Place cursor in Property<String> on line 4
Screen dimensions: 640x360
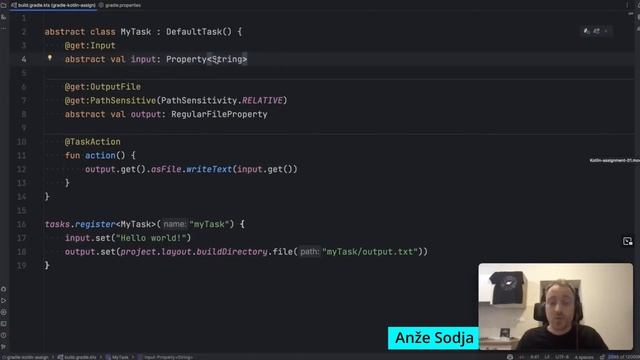[x=207, y=59]
